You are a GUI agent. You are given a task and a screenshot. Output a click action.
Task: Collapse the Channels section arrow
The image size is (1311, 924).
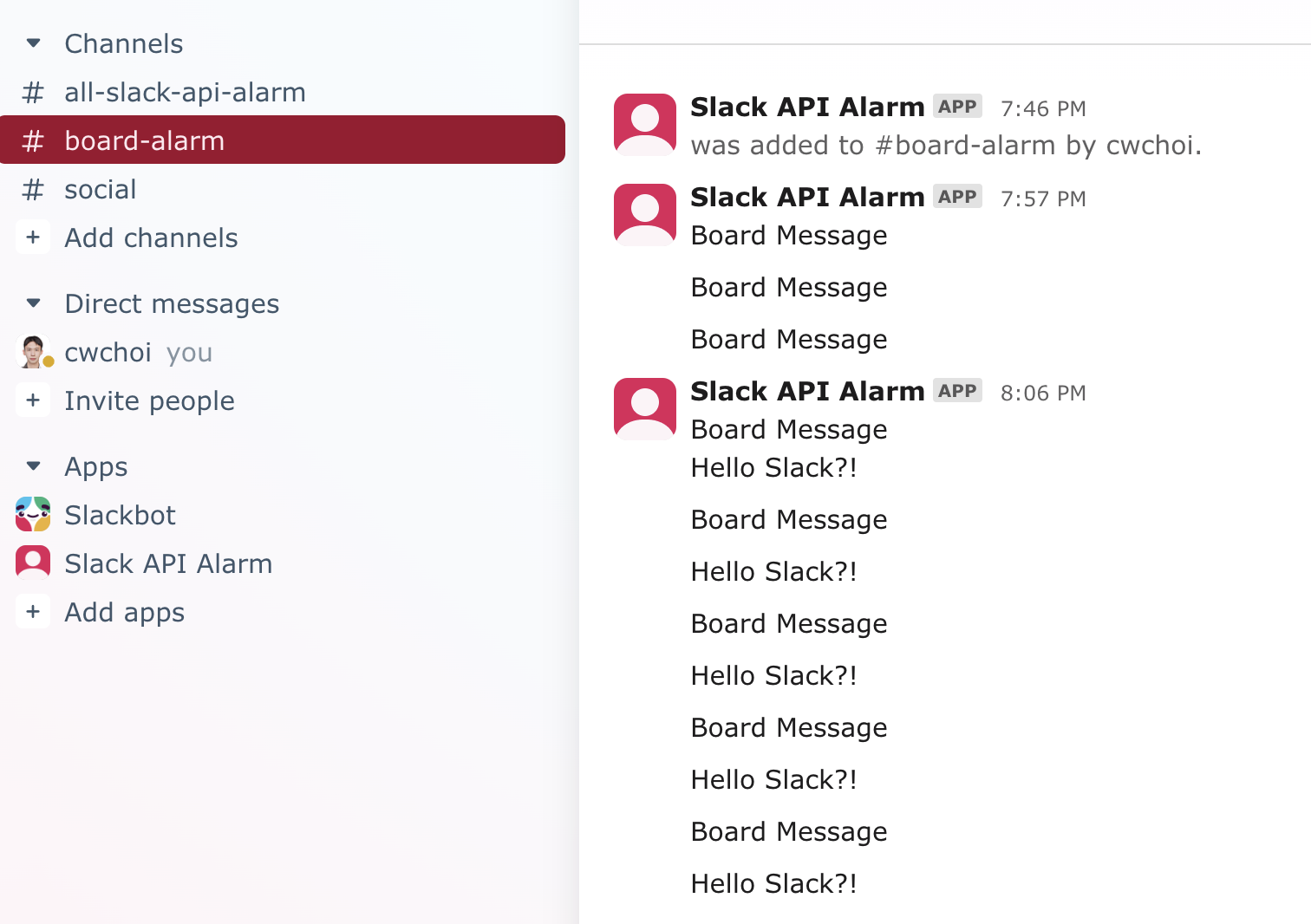tap(34, 43)
